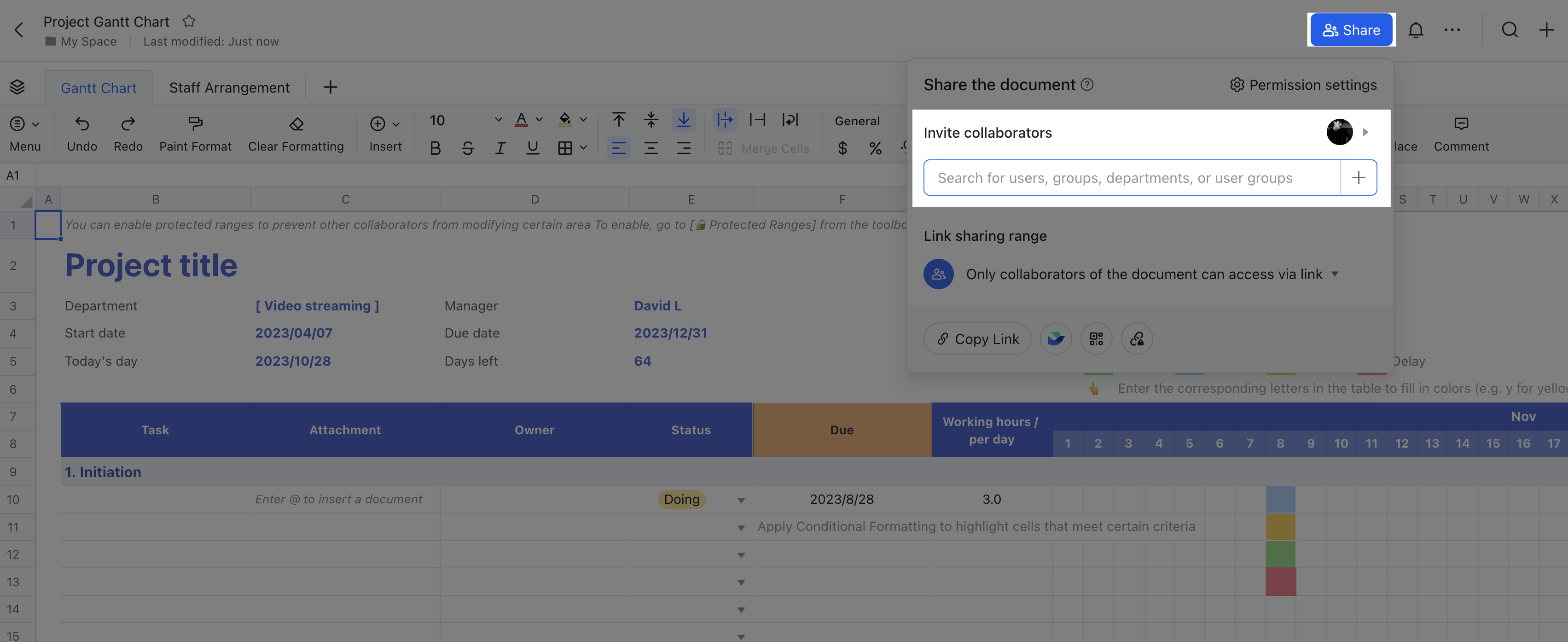1568x642 pixels.
Task: Open Permission settings
Action: point(1303,85)
